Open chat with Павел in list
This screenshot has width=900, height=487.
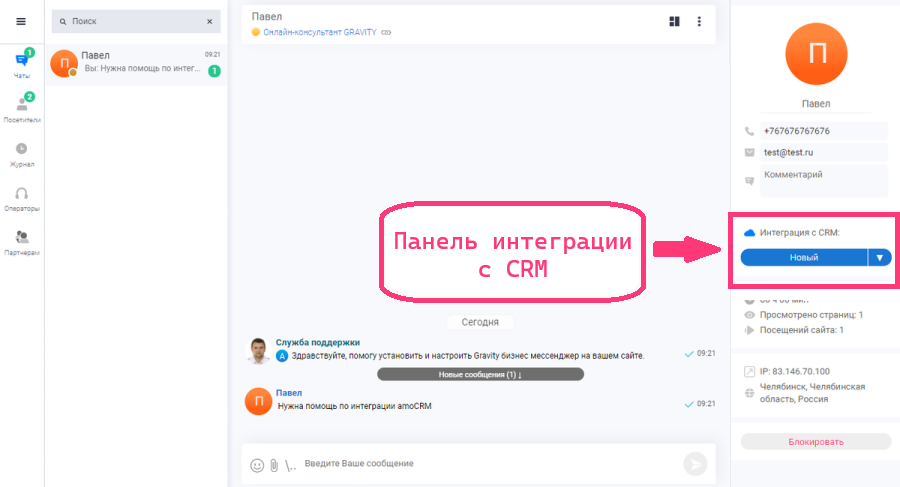click(138, 64)
